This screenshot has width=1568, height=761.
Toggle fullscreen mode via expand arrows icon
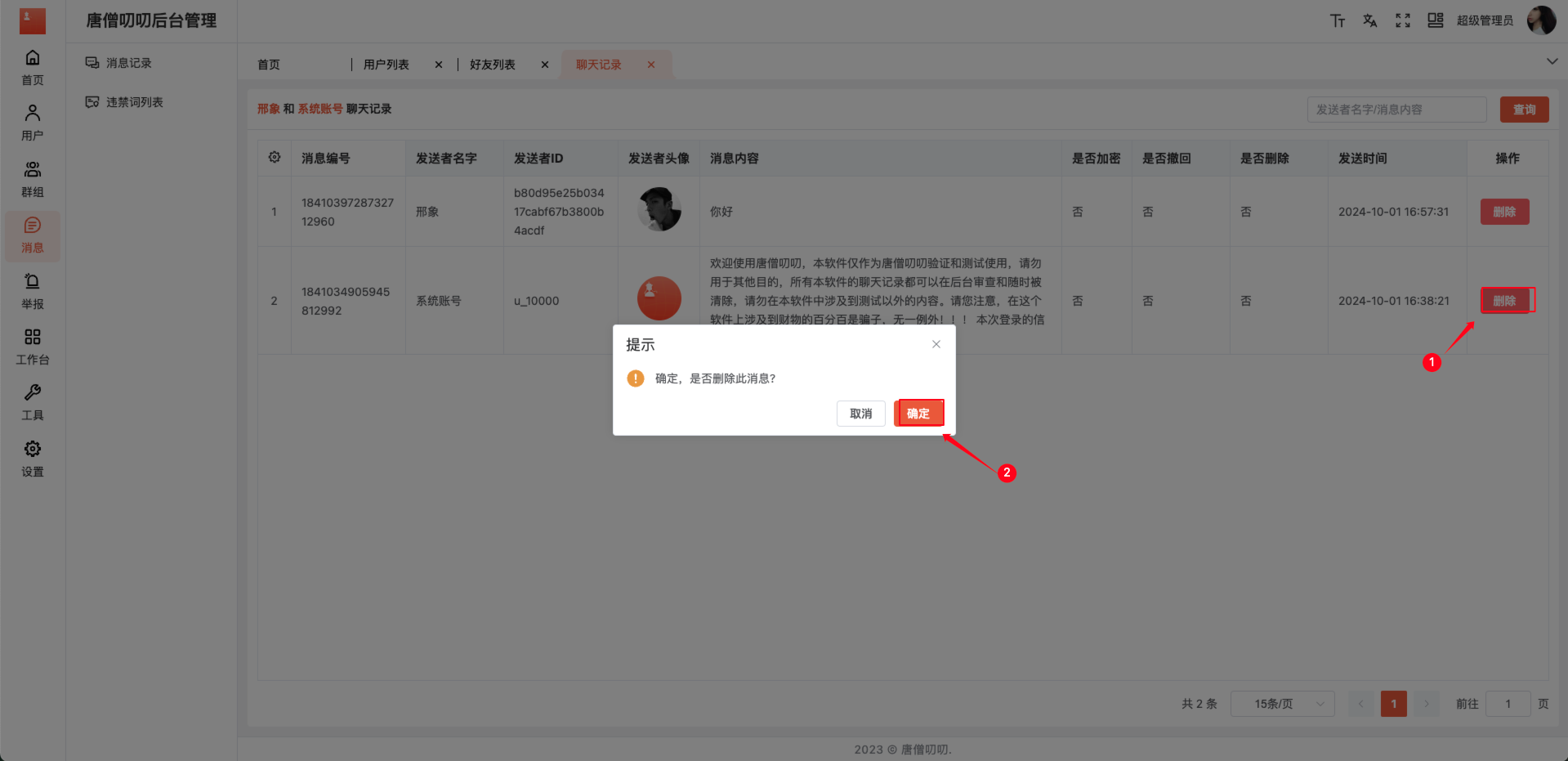1402,20
